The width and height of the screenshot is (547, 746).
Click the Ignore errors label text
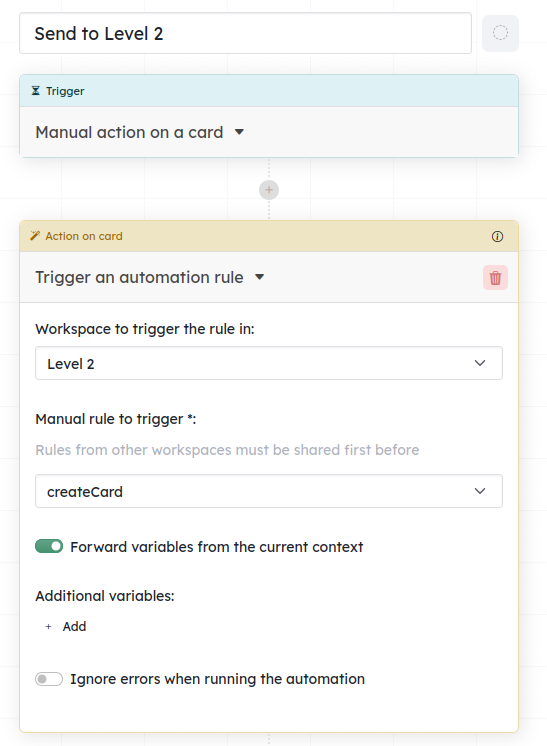[217, 679]
